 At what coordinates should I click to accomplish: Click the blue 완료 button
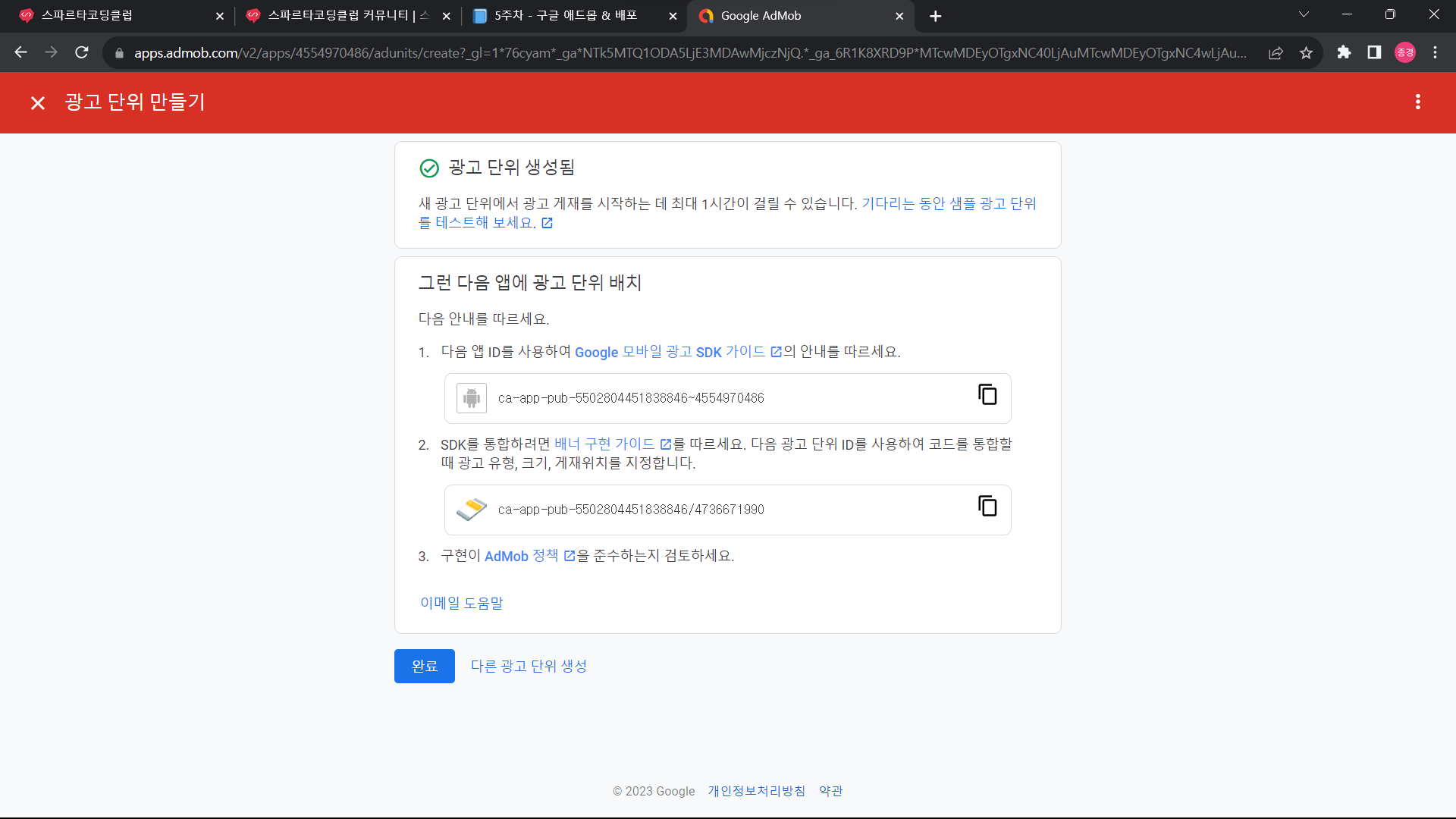coord(425,666)
